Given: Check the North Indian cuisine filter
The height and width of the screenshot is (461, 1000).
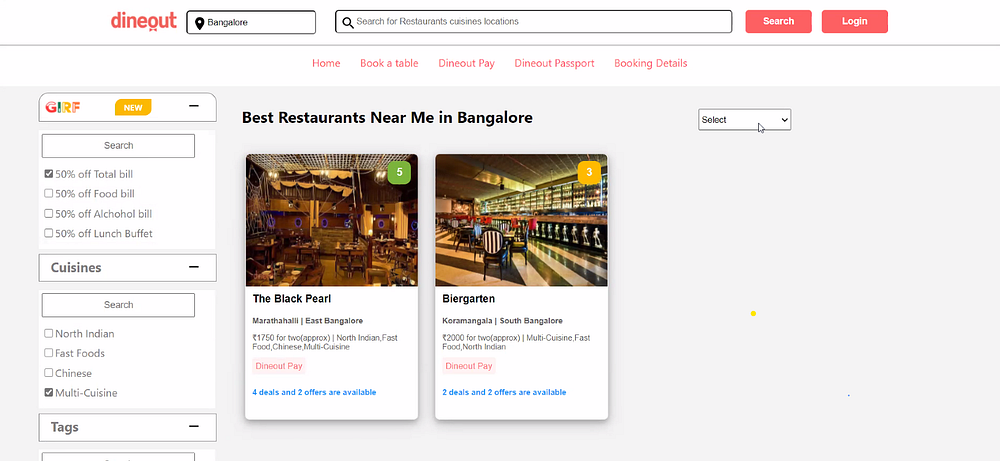Looking at the screenshot, I should (48, 333).
